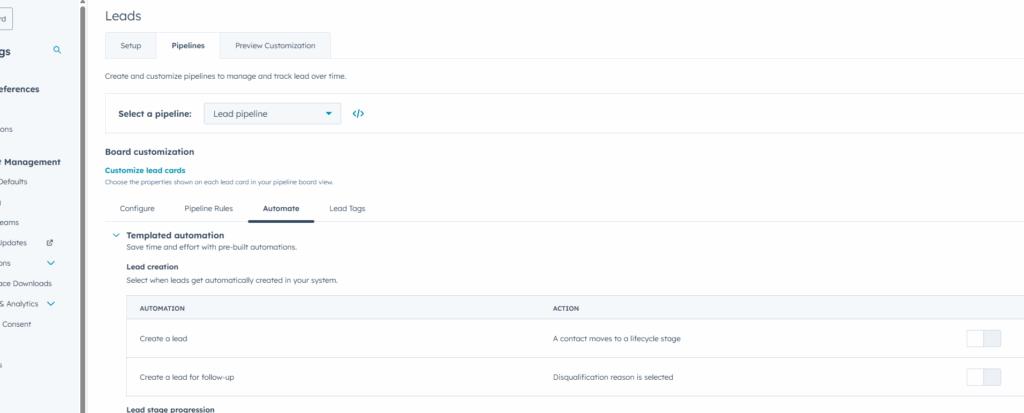1024x413 pixels.
Task: Click the search icon in settings sidebar
Action: [x=57, y=49]
